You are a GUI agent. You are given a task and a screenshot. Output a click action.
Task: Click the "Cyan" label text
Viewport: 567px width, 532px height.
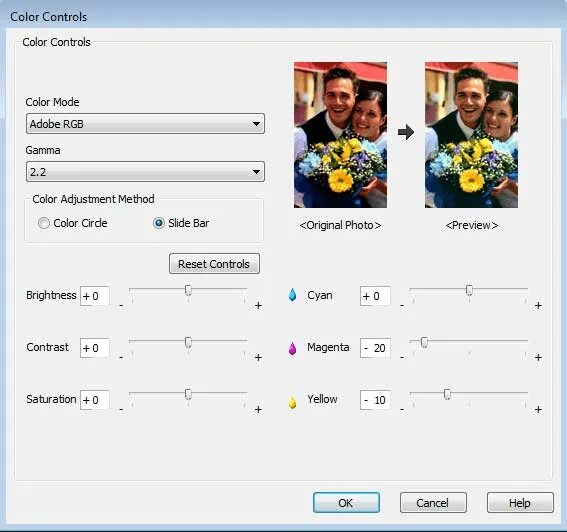point(320,295)
